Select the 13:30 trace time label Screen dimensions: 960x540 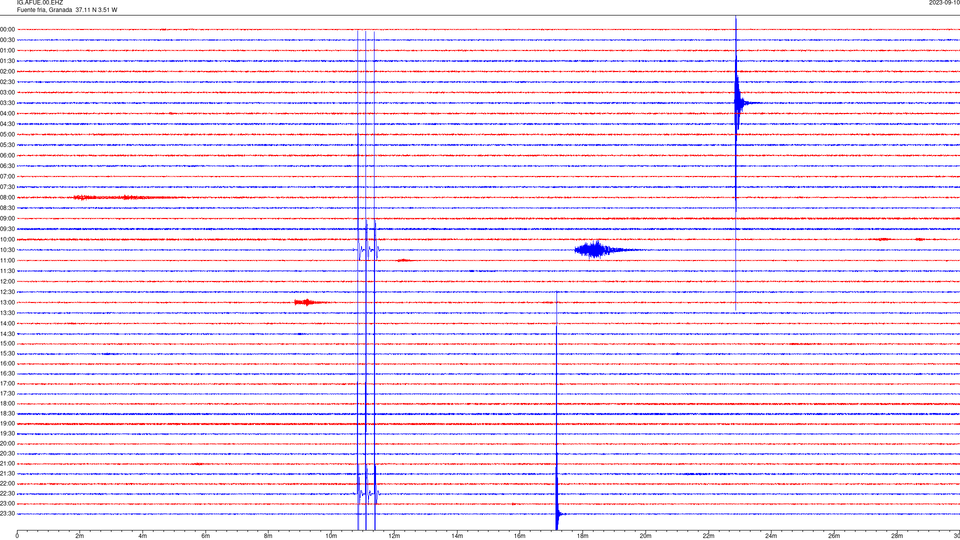pos(7,313)
